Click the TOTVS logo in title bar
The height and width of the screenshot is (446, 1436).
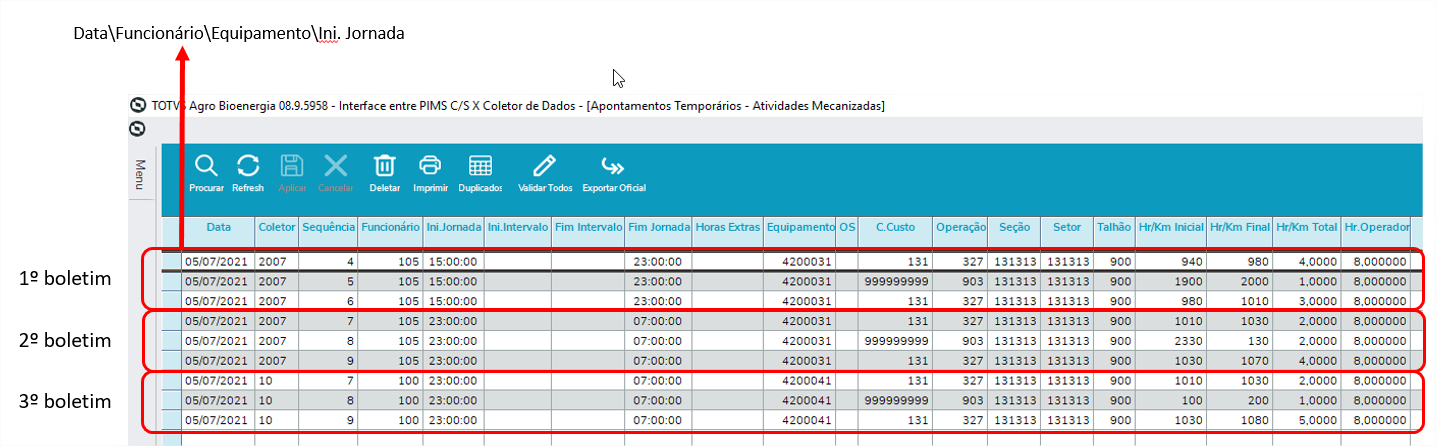tap(138, 105)
